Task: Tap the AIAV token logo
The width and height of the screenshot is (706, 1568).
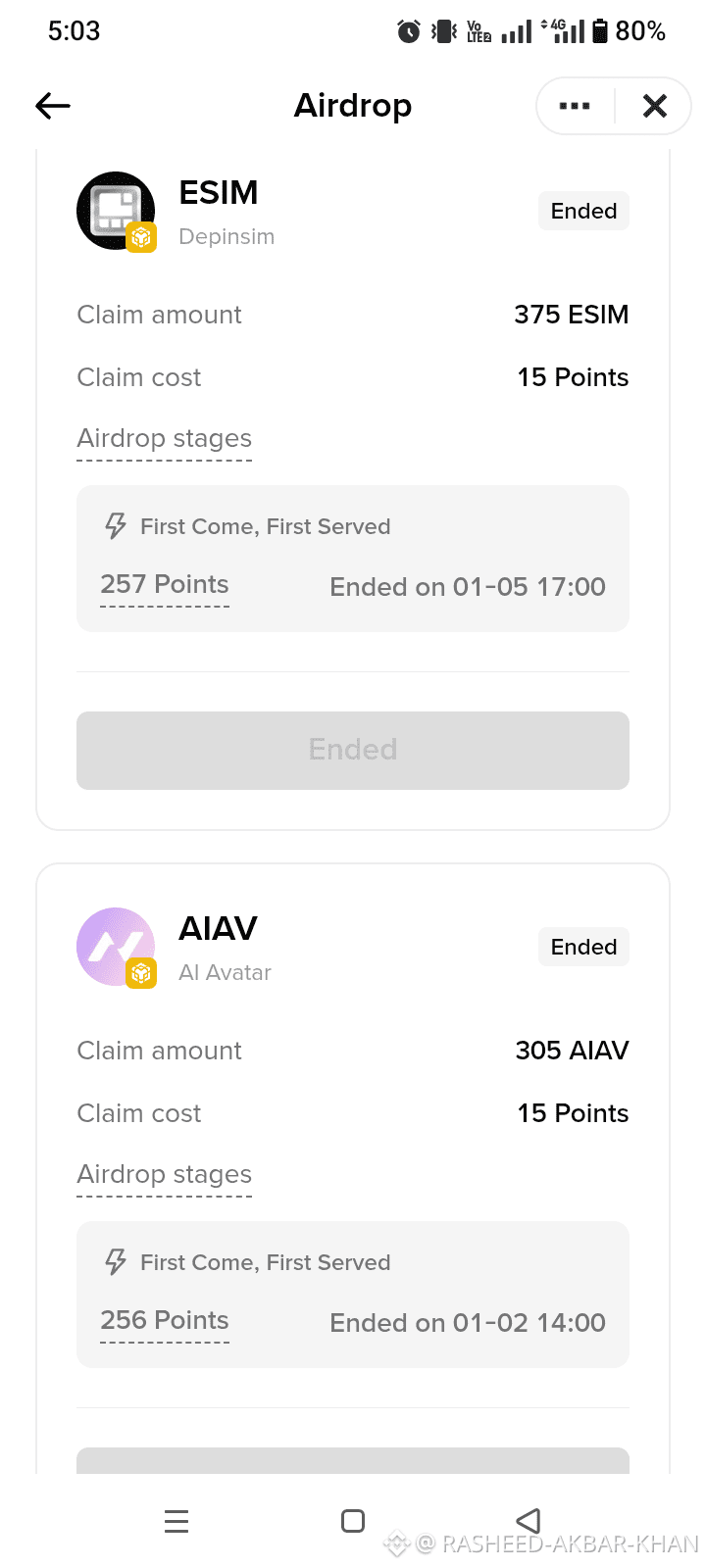Action: pos(116,947)
